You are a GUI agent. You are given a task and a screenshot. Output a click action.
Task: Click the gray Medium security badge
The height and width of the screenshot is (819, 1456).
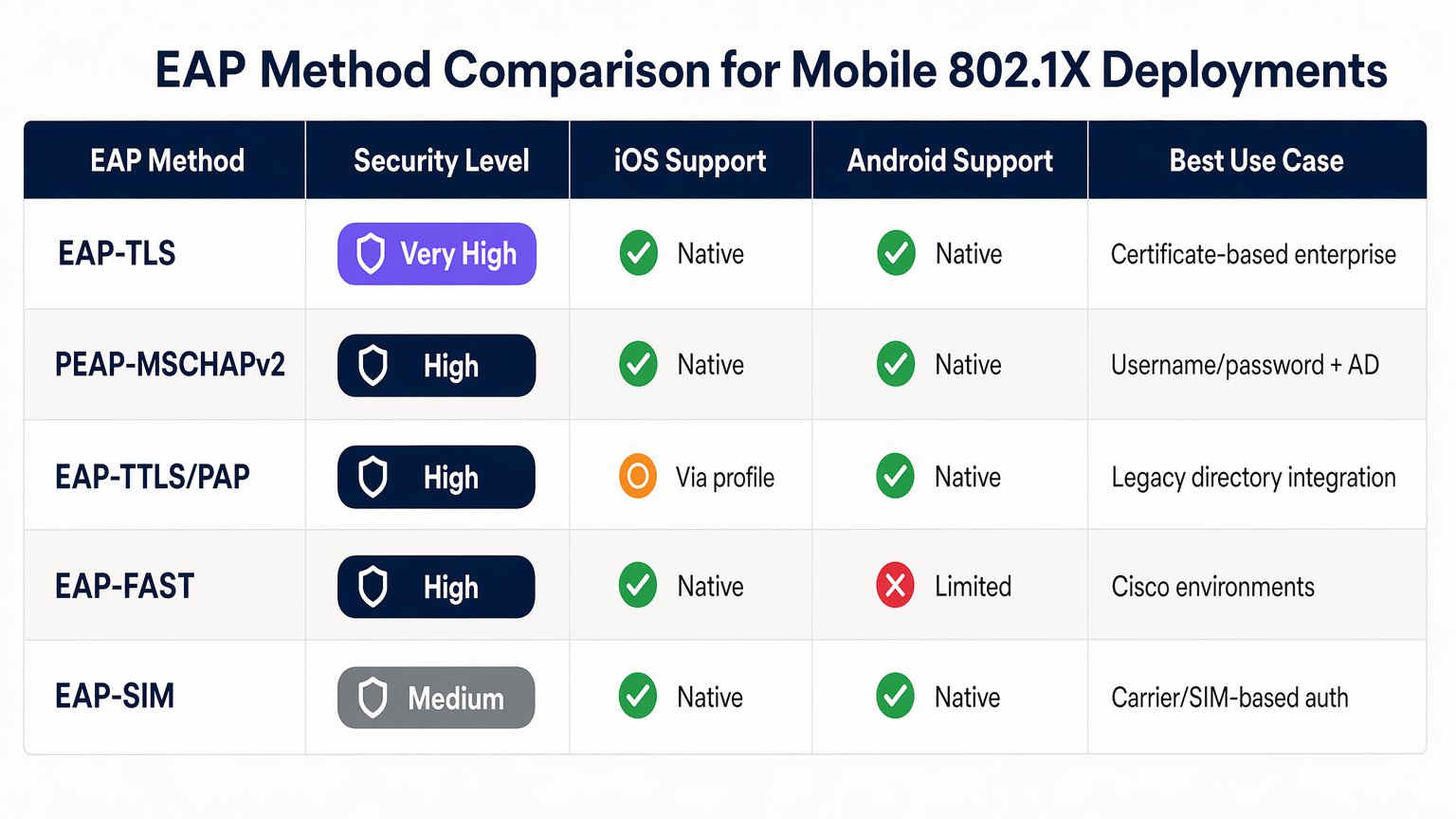pos(436,698)
